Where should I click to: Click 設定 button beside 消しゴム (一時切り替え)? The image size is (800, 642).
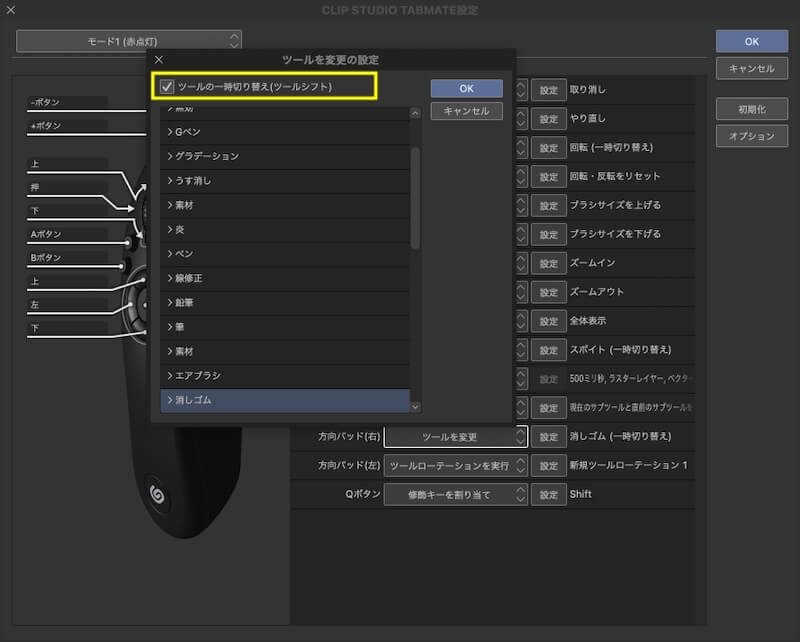click(548, 437)
